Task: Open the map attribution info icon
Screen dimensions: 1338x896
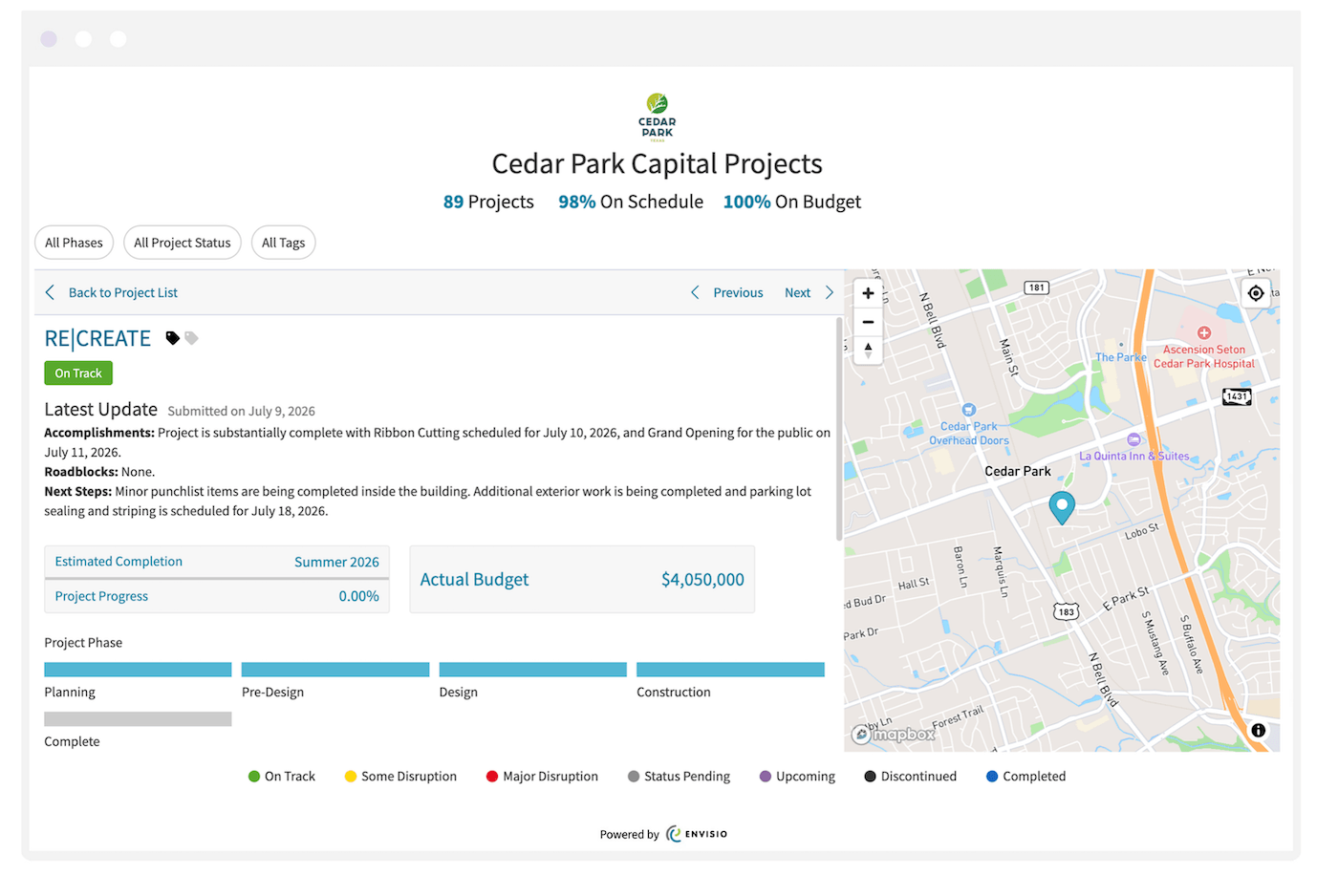Action: click(1259, 731)
